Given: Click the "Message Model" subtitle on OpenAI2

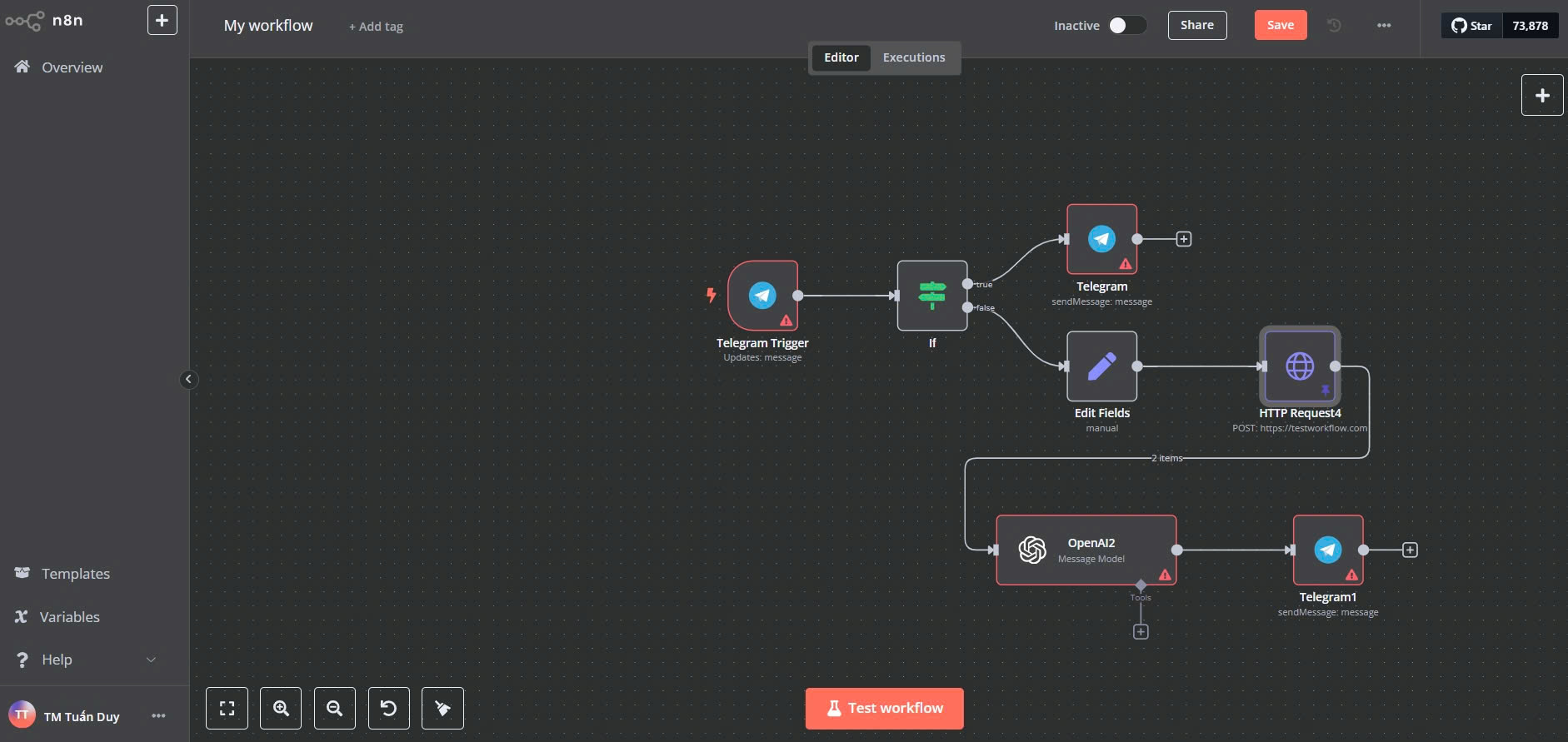Looking at the screenshot, I should click(x=1091, y=559).
